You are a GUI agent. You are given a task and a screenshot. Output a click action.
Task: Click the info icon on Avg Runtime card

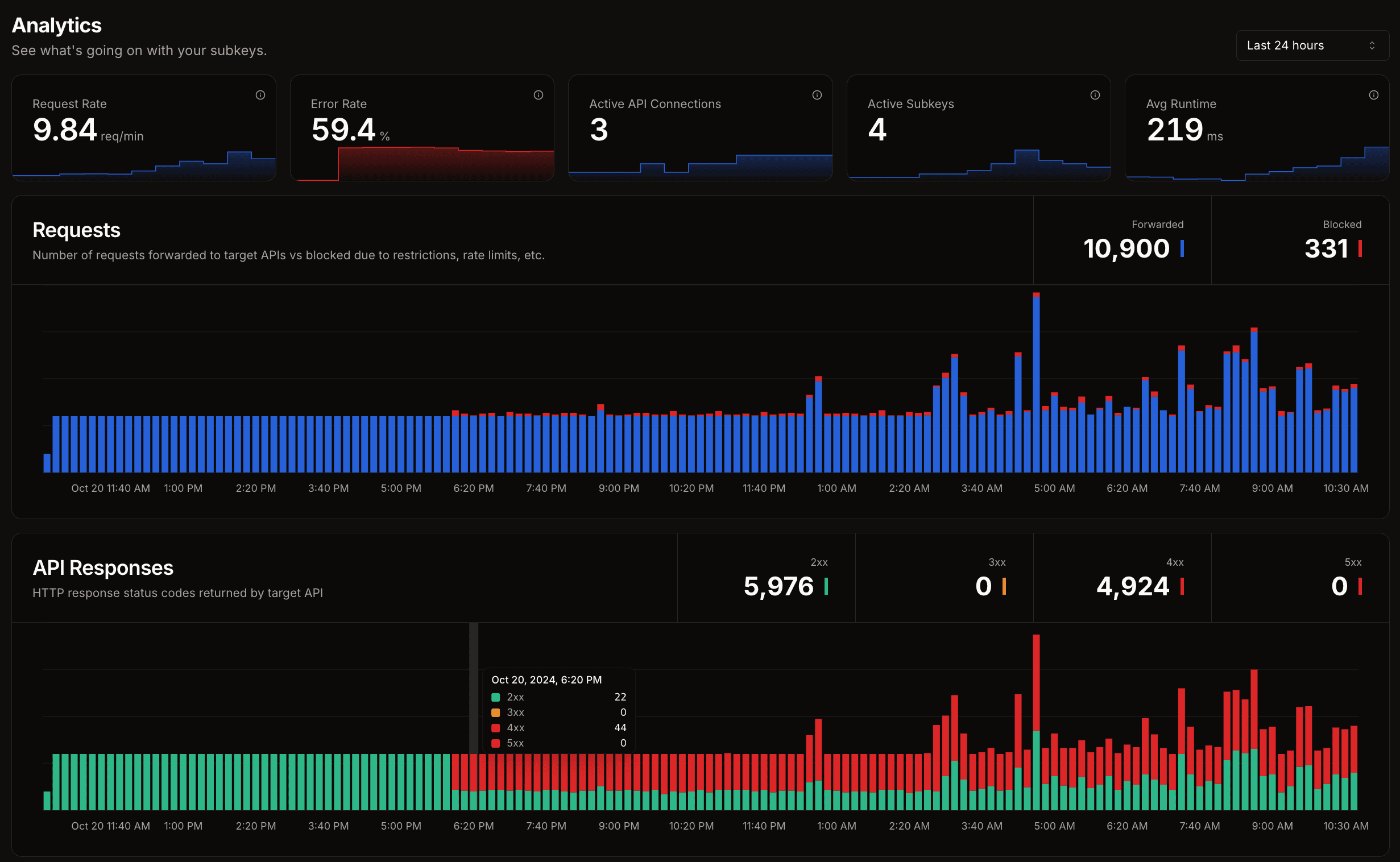[x=1374, y=95]
